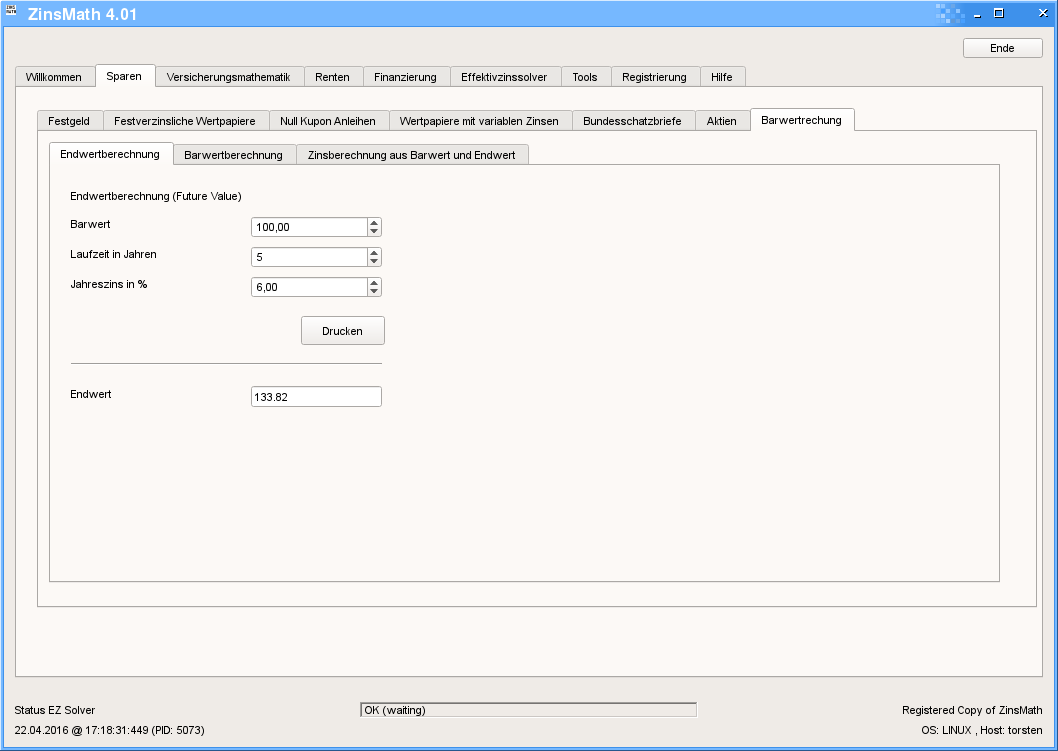Switch to the Effektivzinssolver tab
Screen dimensions: 1058x751
504,77
